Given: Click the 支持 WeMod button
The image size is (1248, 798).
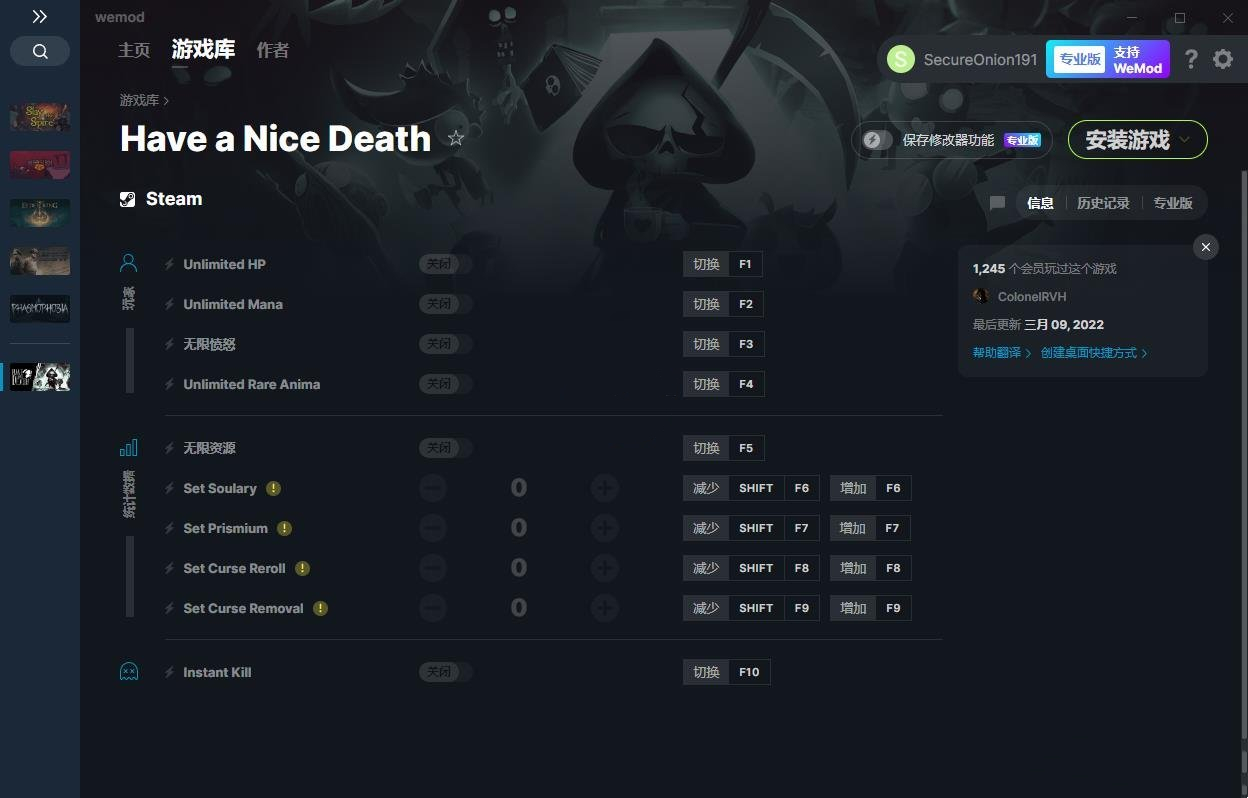Looking at the screenshot, I should pyautogui.click(x=1108, y=59).
